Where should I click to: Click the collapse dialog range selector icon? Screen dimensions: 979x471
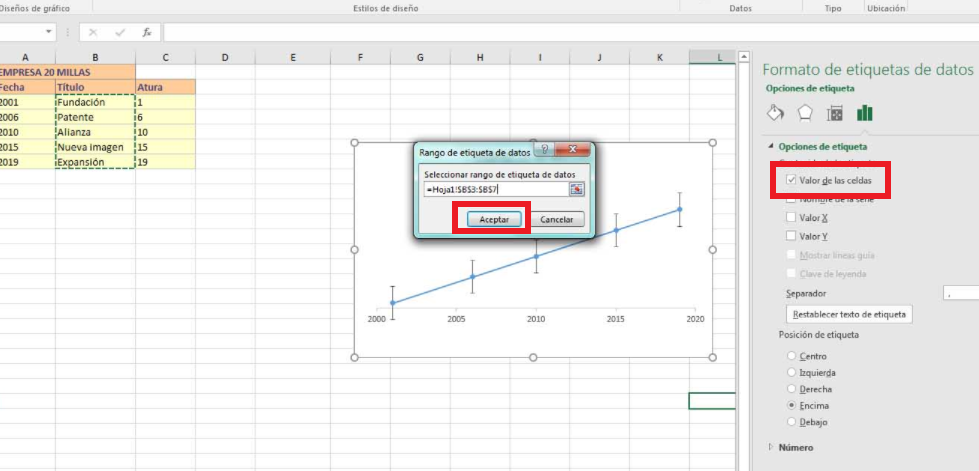tap(576, 189)
